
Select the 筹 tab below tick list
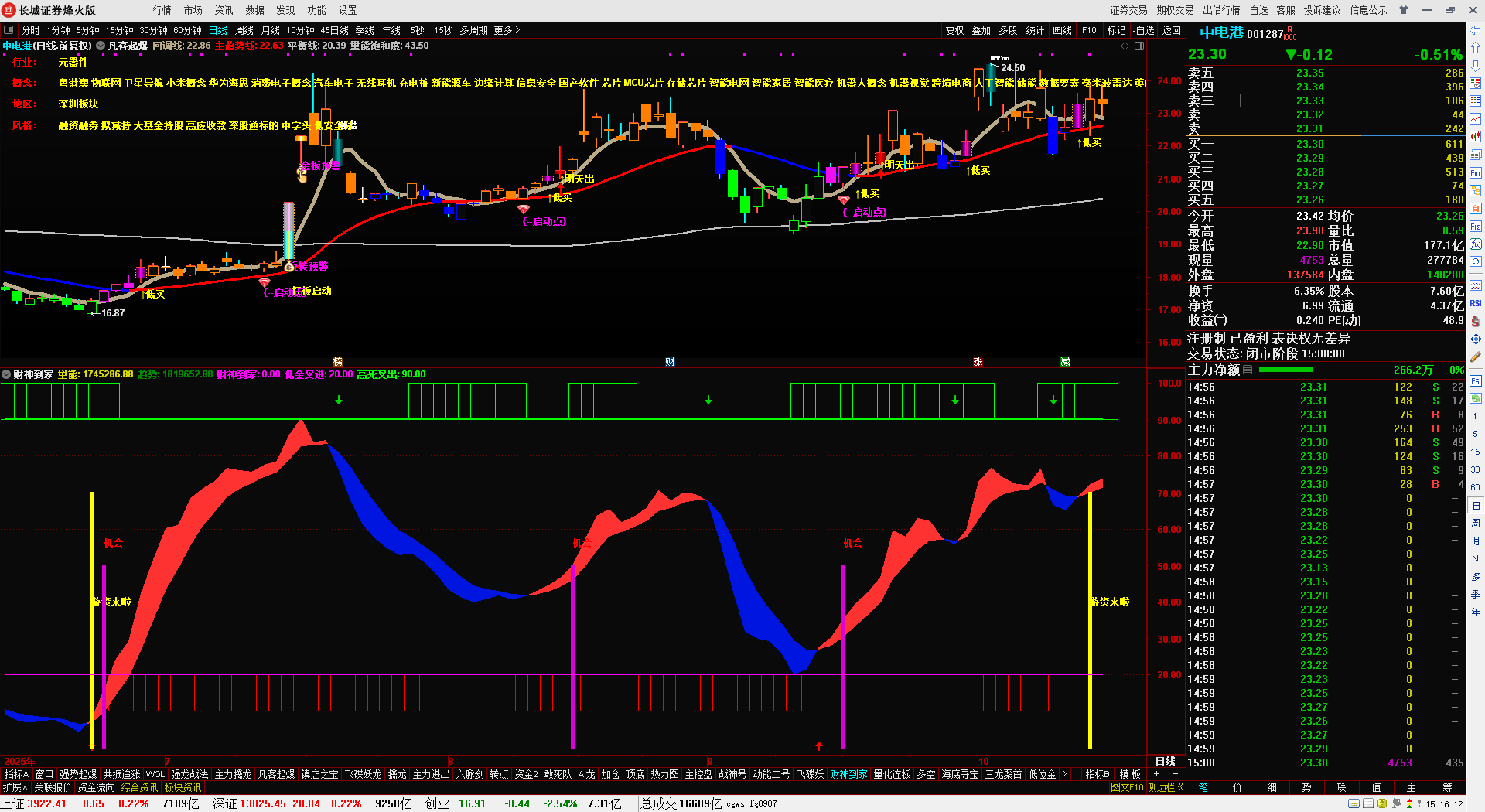click(x=1447, y=787)
